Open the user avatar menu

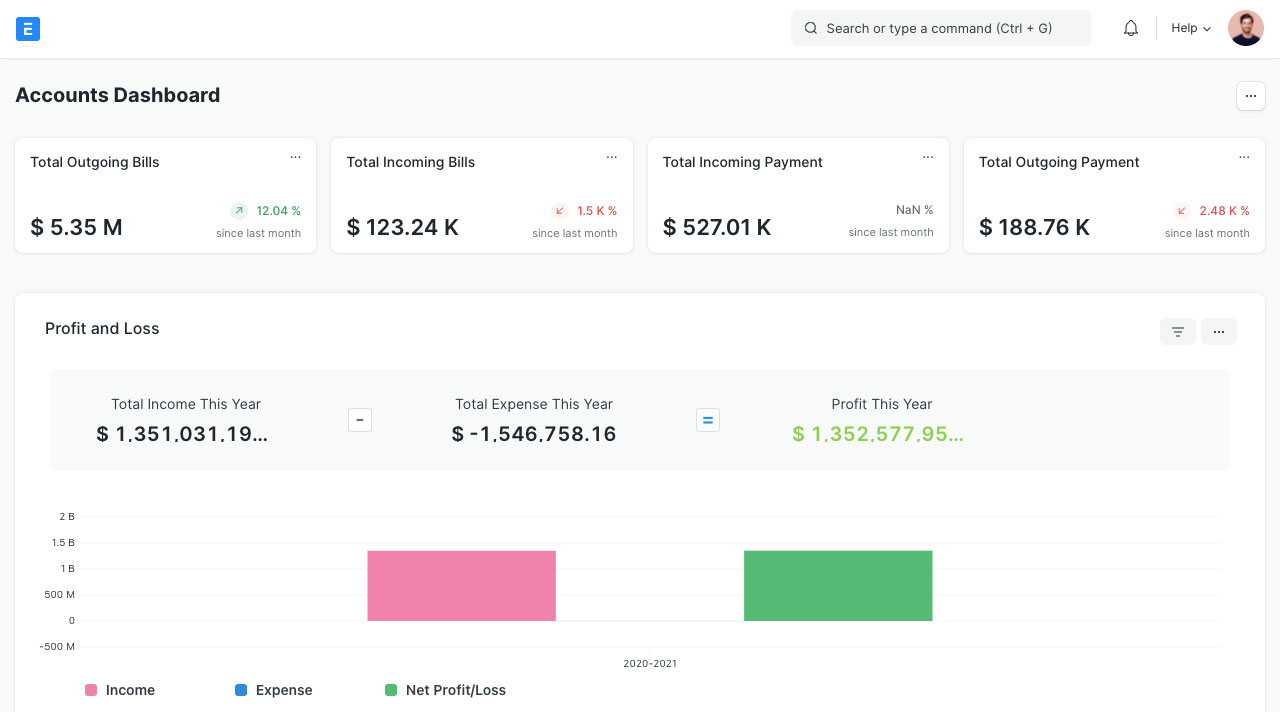point(1245,29)
